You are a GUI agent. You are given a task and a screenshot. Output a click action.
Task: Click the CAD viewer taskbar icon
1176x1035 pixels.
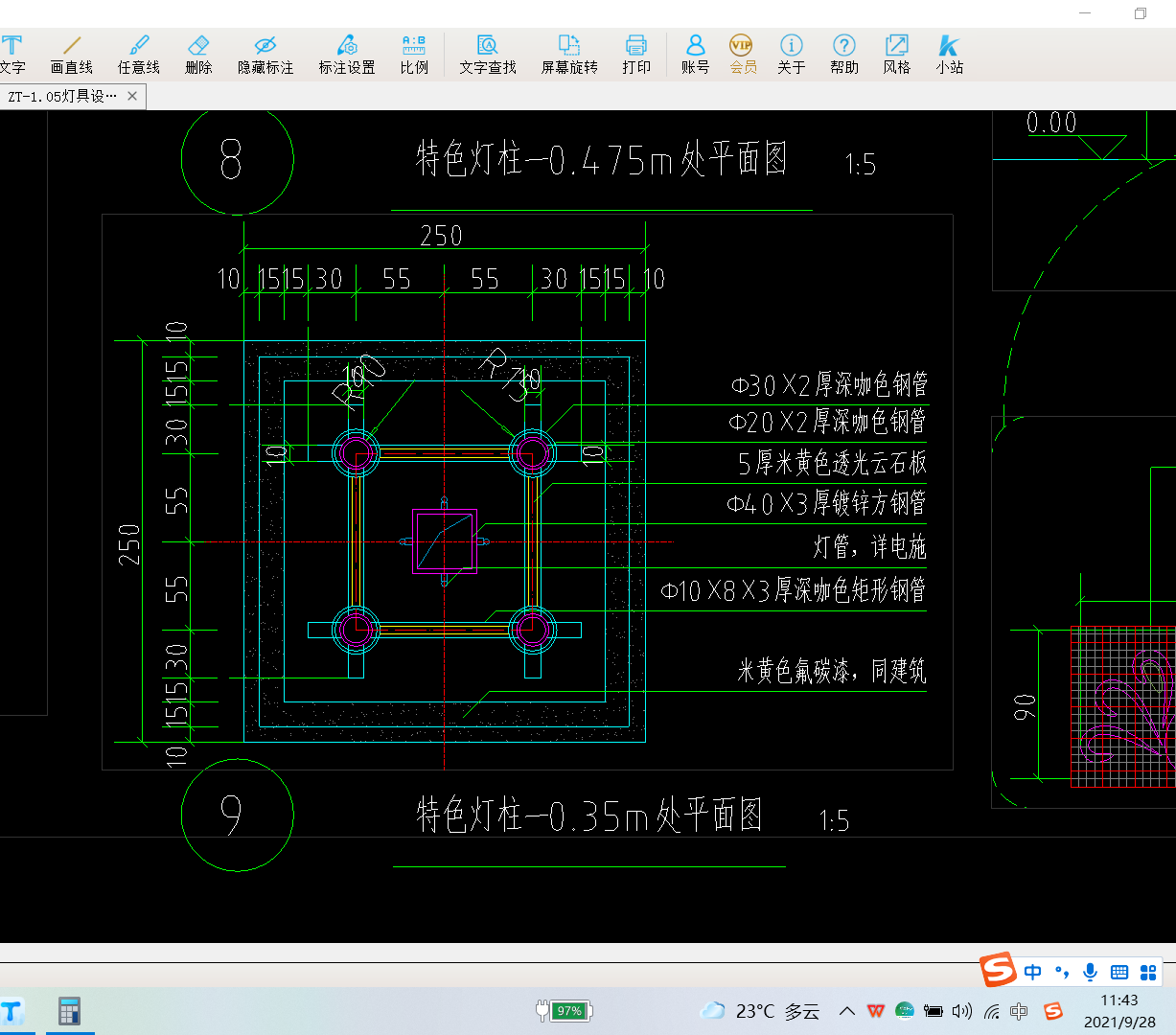point(12,1011)
